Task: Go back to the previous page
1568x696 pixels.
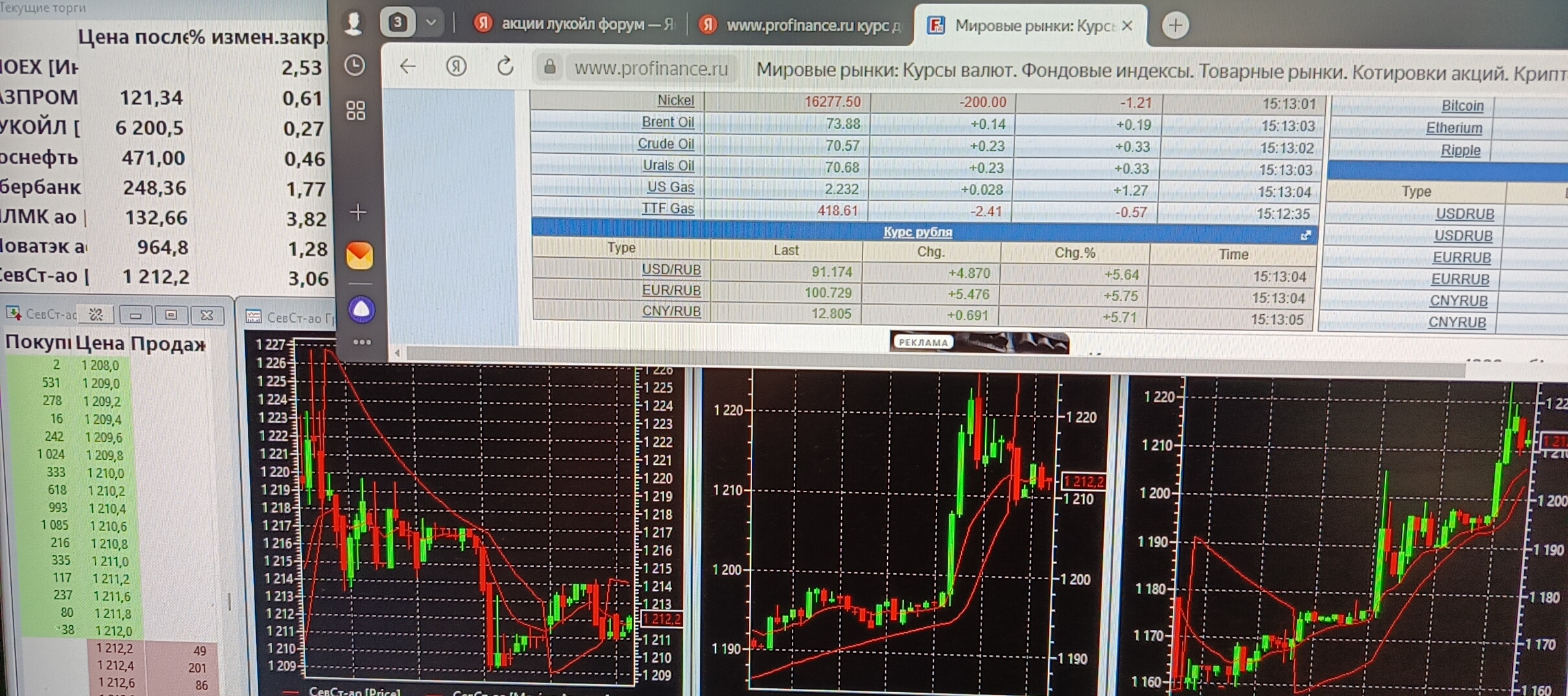Action: (x=408, y=66)
